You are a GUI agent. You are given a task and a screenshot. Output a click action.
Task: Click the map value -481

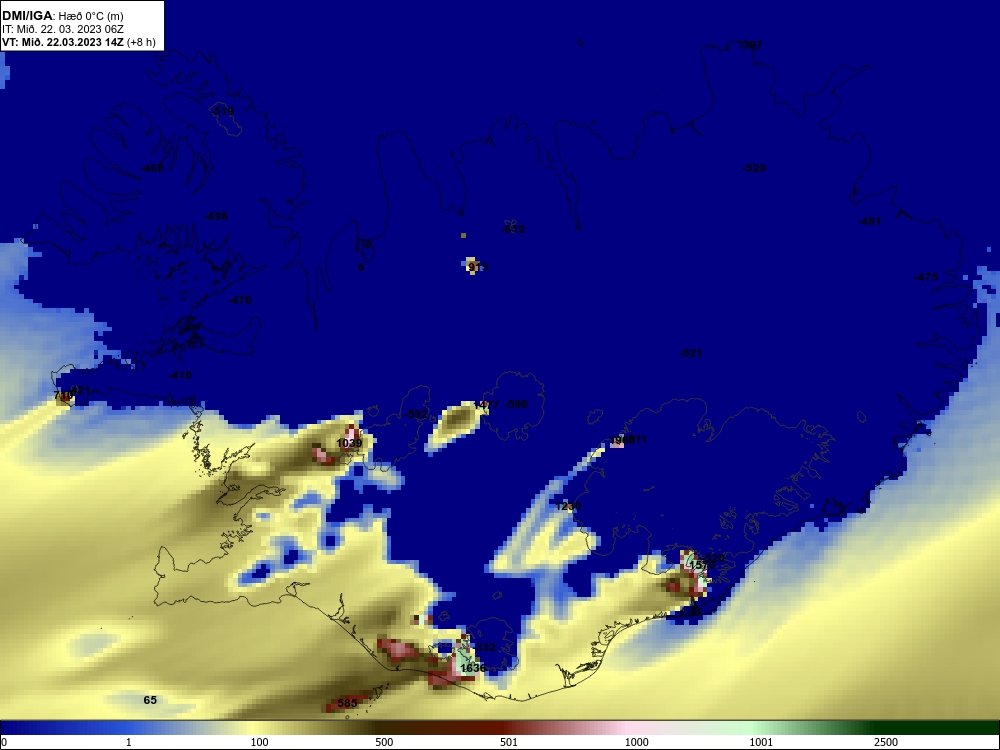click(x=870, y=221)
